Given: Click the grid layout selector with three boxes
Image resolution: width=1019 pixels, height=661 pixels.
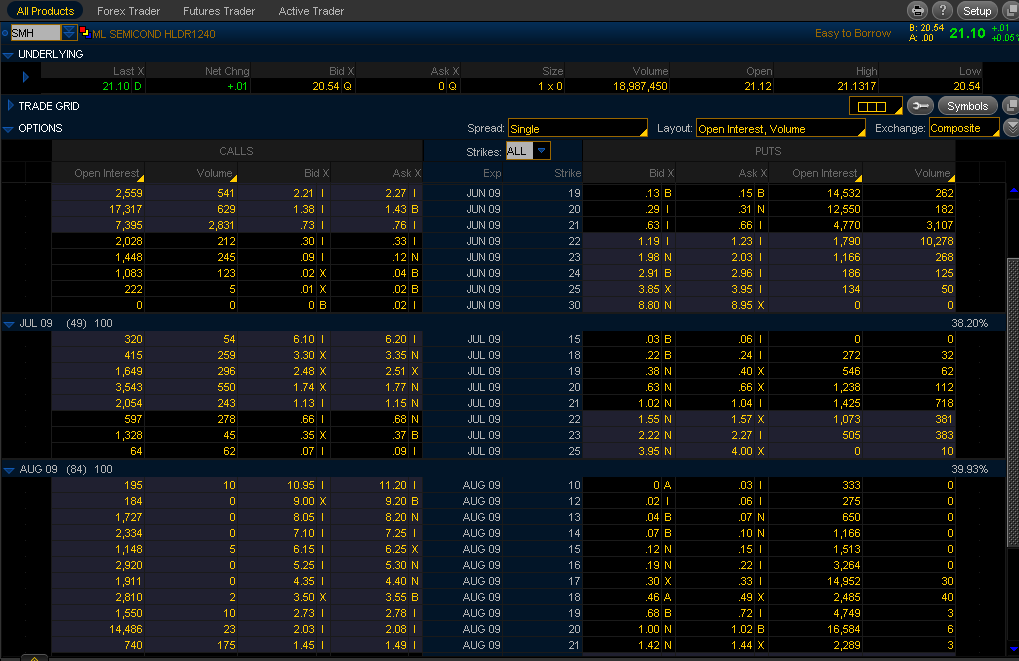Looking at the screenshot, I should coord(875,106).
